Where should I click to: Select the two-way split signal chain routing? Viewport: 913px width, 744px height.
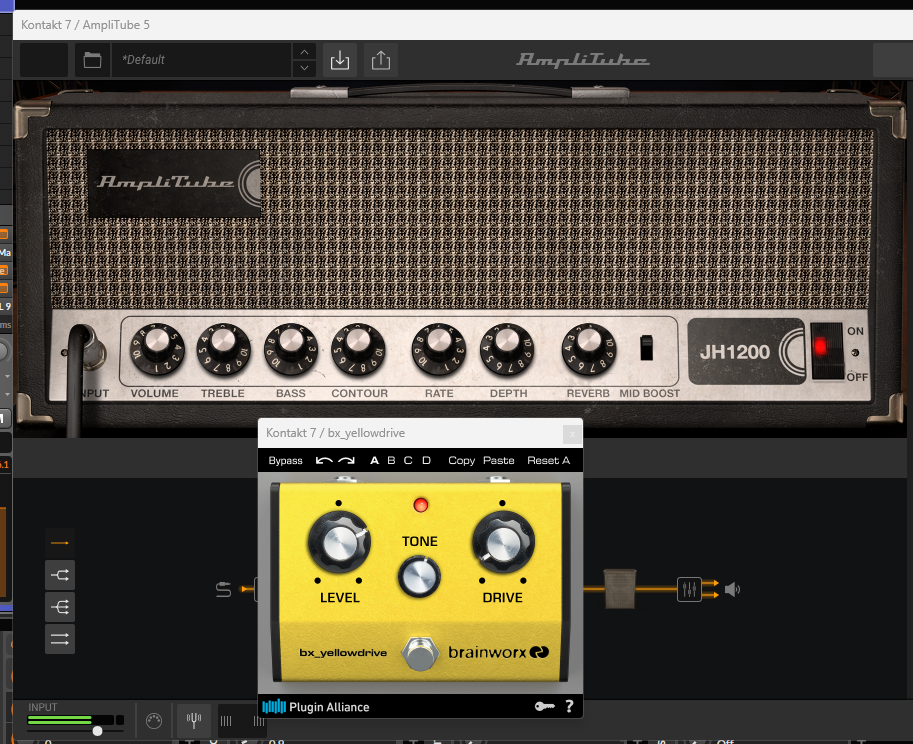click(60, 575)
